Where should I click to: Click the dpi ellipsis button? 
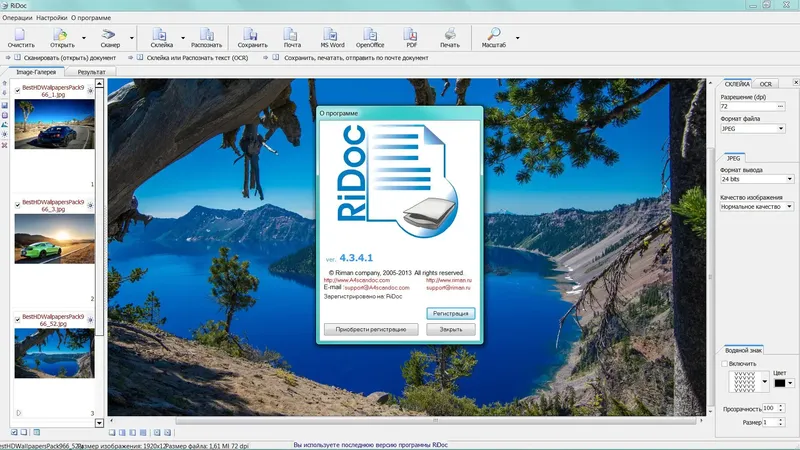pyautogui.click(x=780, y=107)
